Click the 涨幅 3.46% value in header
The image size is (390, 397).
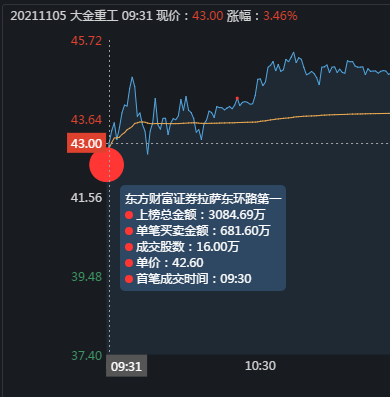(x=262, y=16)
